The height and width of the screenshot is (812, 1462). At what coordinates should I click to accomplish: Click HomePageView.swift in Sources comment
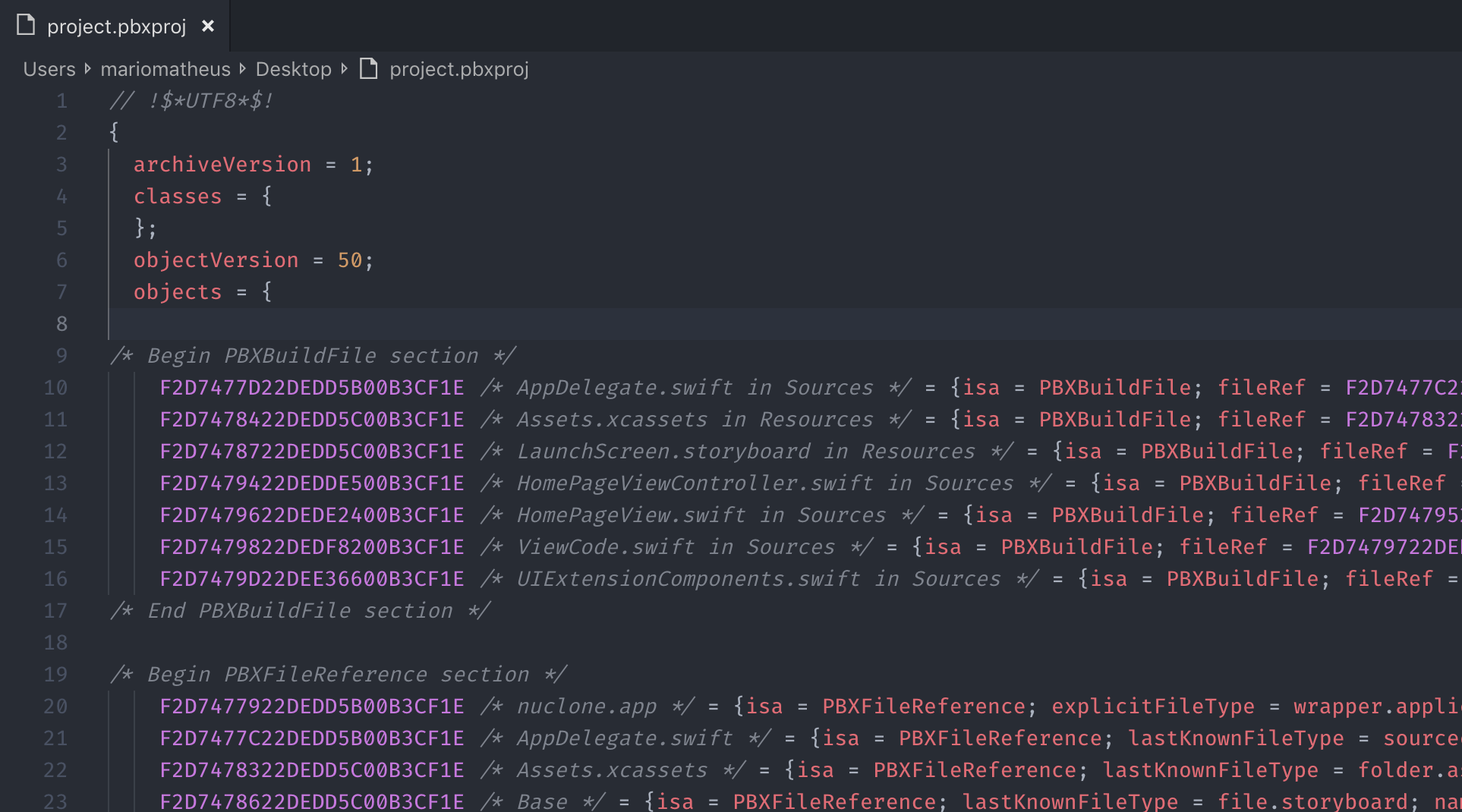coord(701,515)
